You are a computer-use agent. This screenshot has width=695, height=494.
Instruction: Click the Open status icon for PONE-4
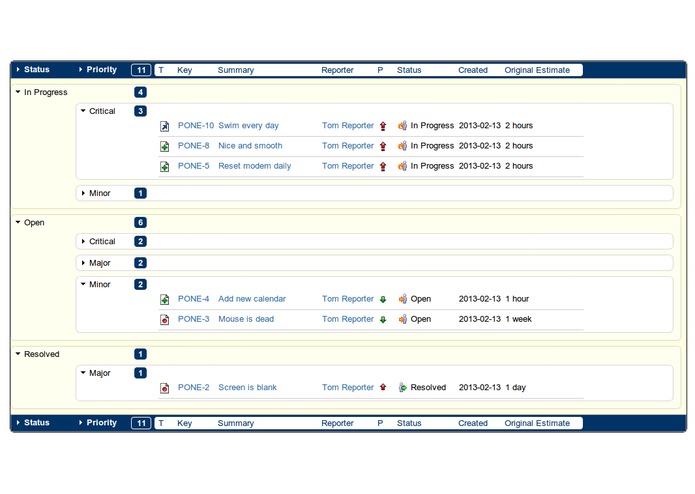click(x=402, y=299)
